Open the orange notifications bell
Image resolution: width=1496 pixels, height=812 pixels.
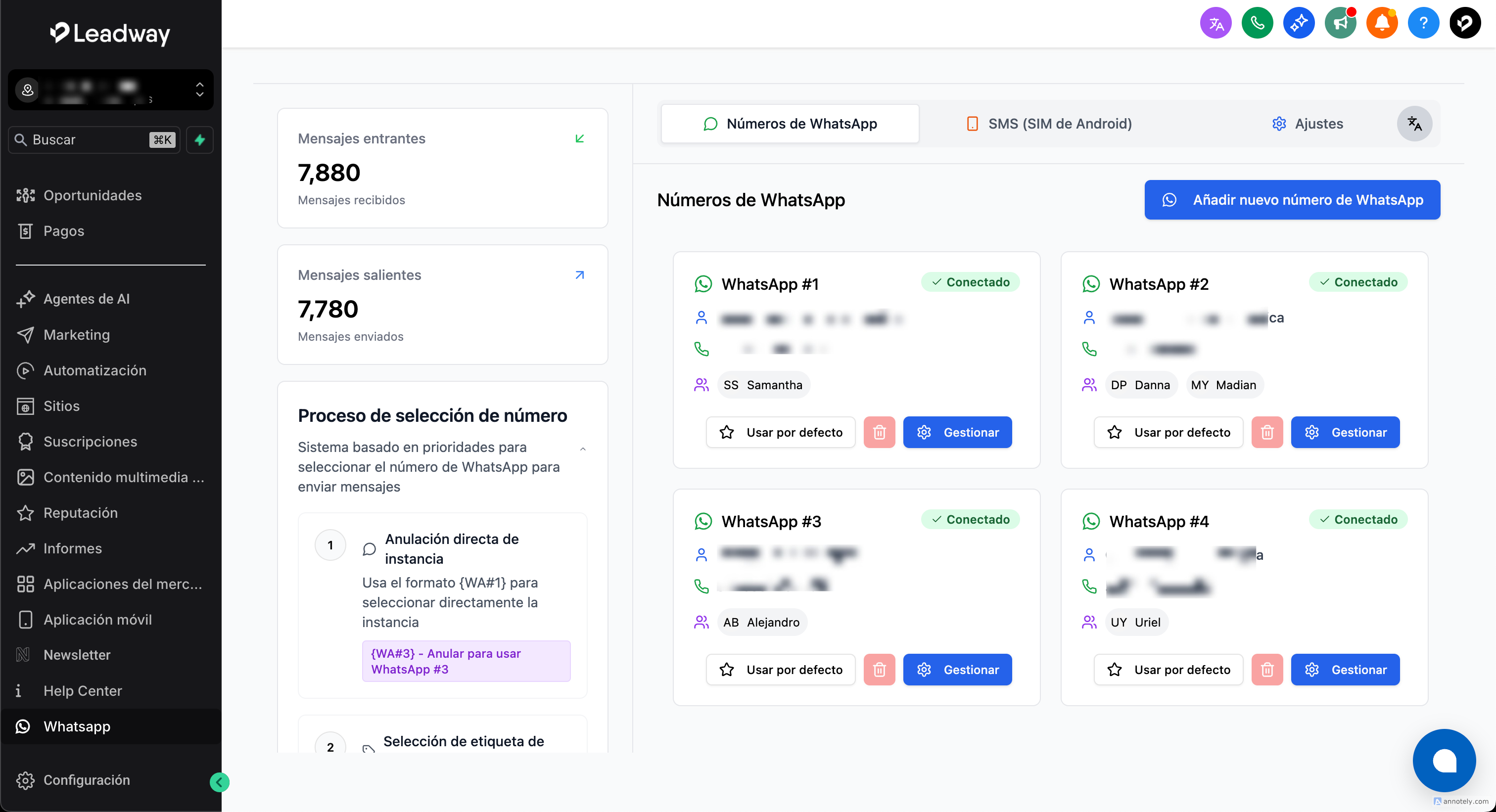click(x=1382, y=23)
